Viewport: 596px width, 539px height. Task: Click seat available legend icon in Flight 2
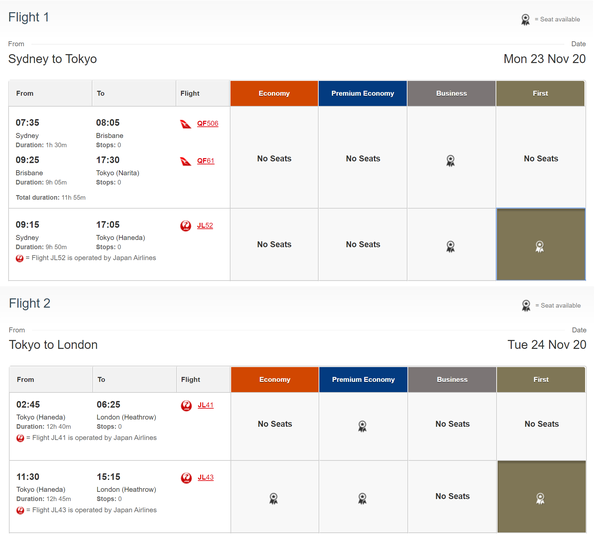[x=526, y=306]
